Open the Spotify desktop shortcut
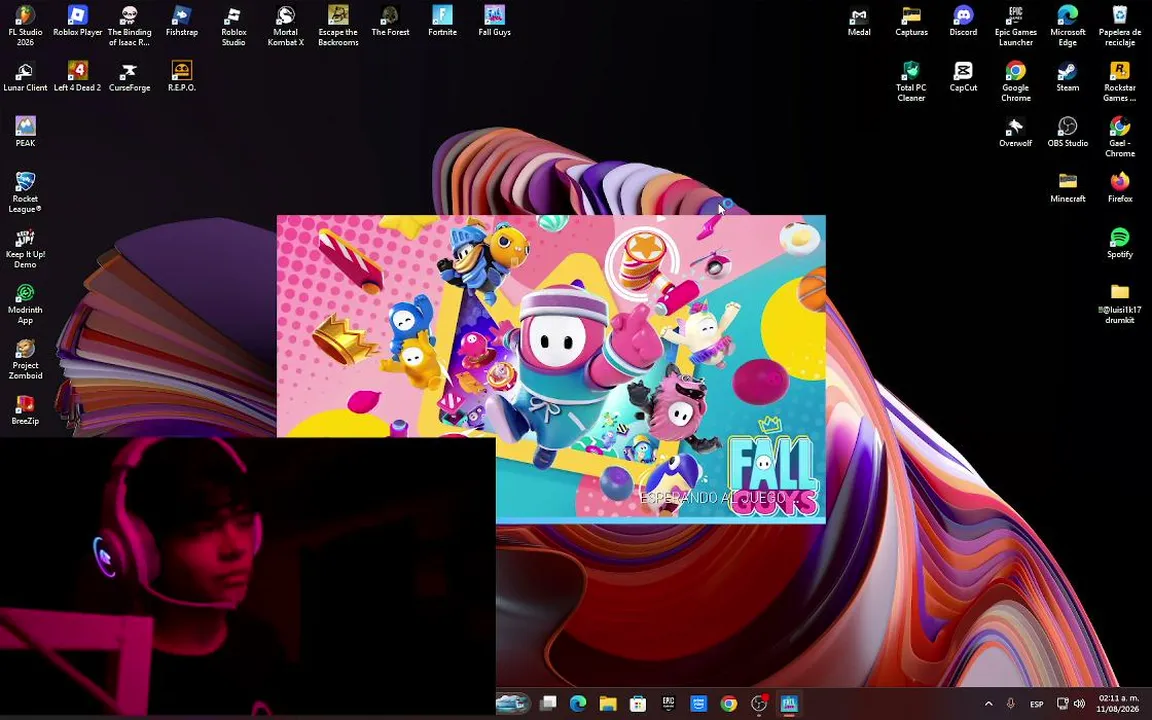 (x=1120, y=243)
